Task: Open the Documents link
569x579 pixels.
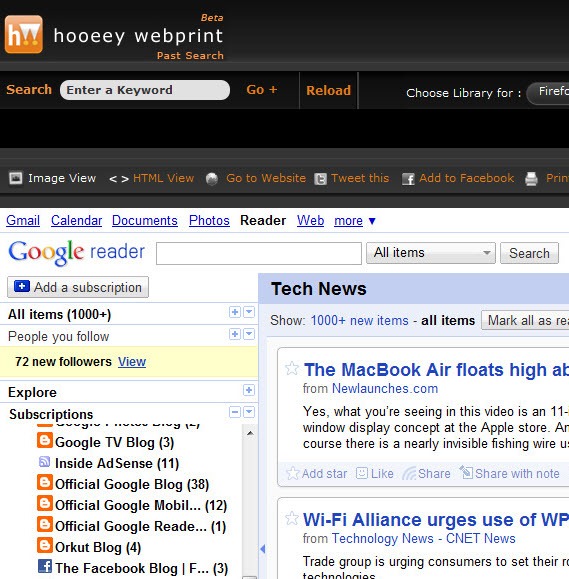Action: 145,221
